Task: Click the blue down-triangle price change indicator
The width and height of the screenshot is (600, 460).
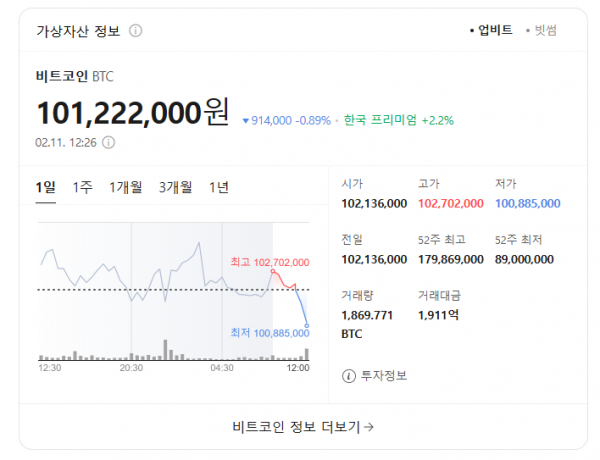Action: click(246, 121)
